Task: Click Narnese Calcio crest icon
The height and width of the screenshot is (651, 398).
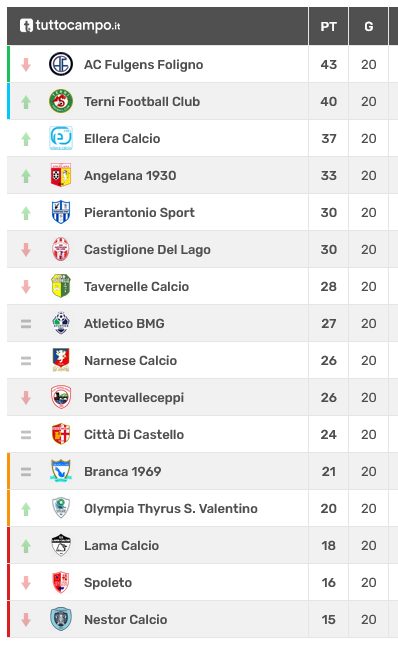Action: click(x=61, y=360)
